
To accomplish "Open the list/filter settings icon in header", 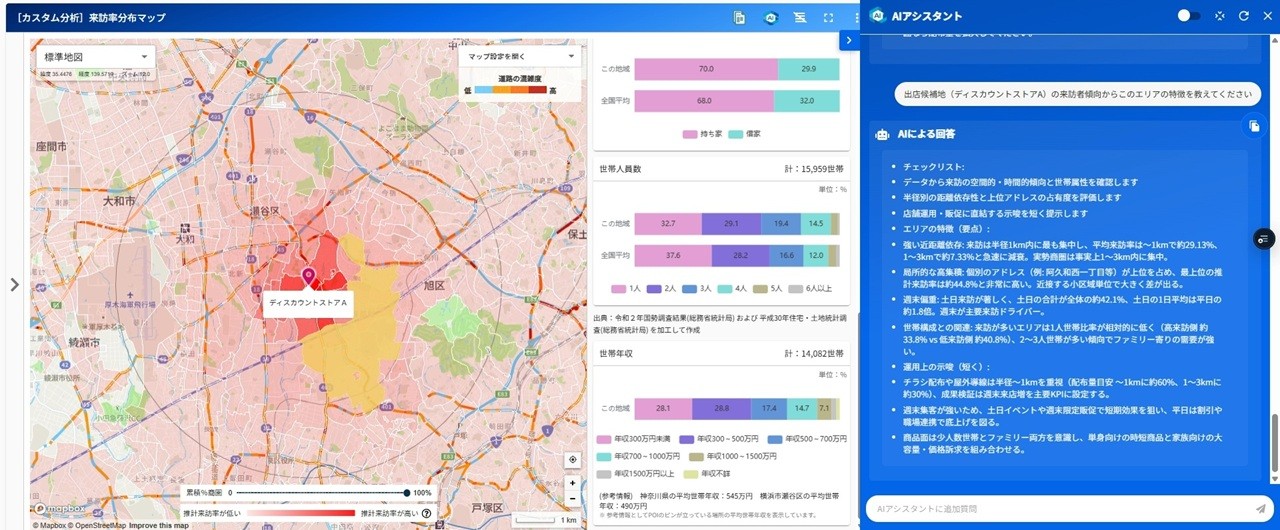I will (799, 17).
